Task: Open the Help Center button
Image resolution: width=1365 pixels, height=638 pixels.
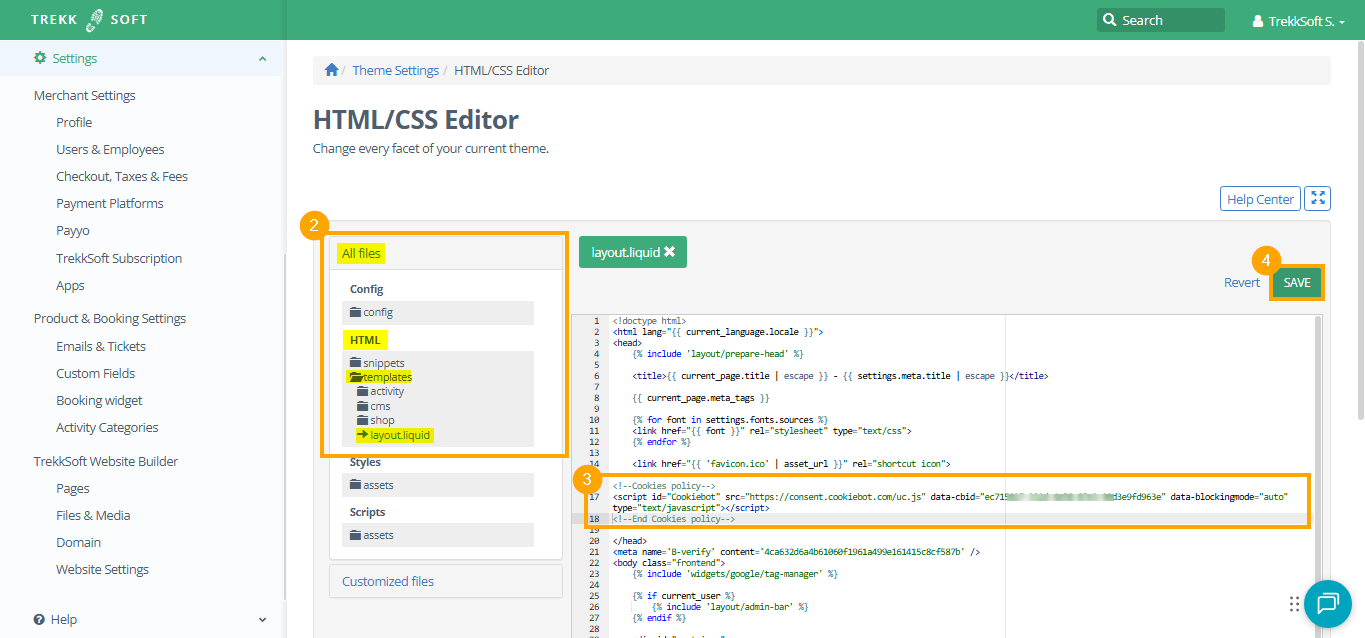Action: [x=1260, y=199]
